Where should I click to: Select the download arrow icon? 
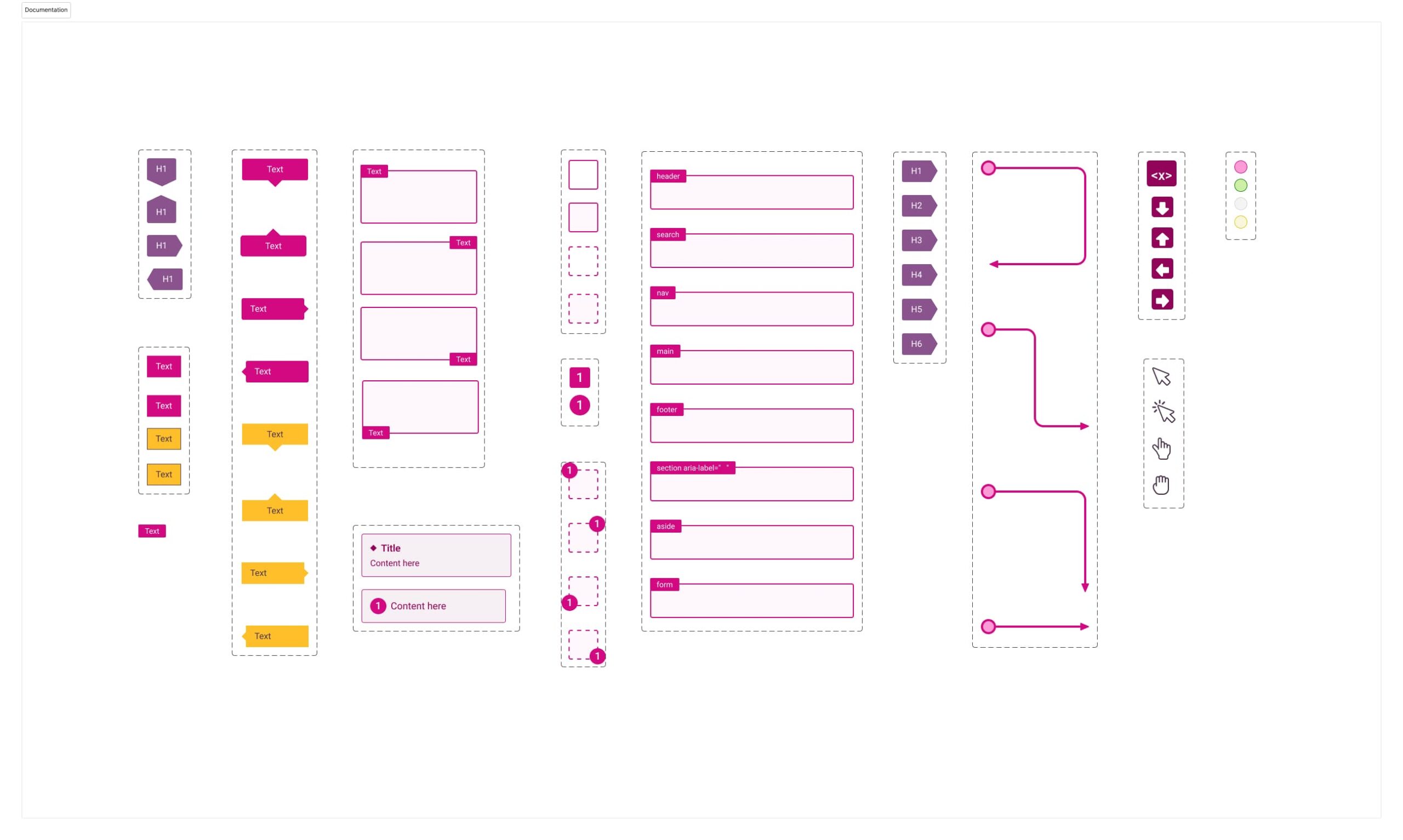click(1161, 207)
